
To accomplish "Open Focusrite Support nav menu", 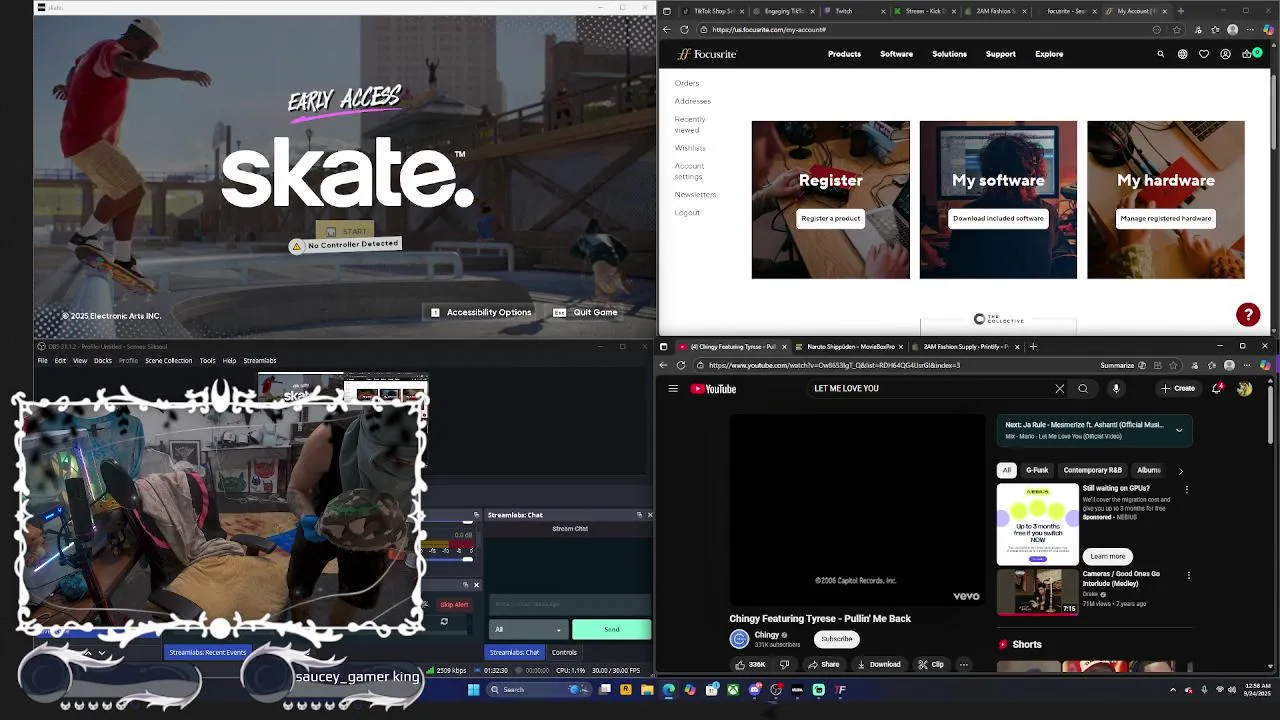I will [x=1000, y=54].
